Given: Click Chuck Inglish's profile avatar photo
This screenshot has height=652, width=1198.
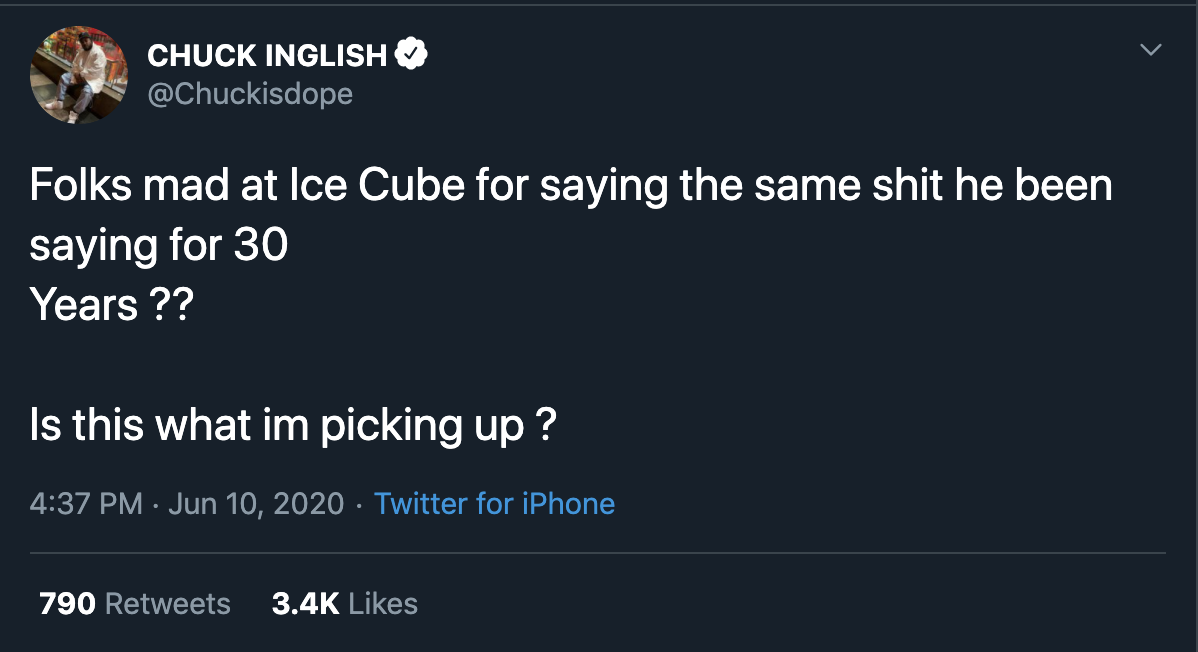Looking at the screenshot, I should coord(80,75).
